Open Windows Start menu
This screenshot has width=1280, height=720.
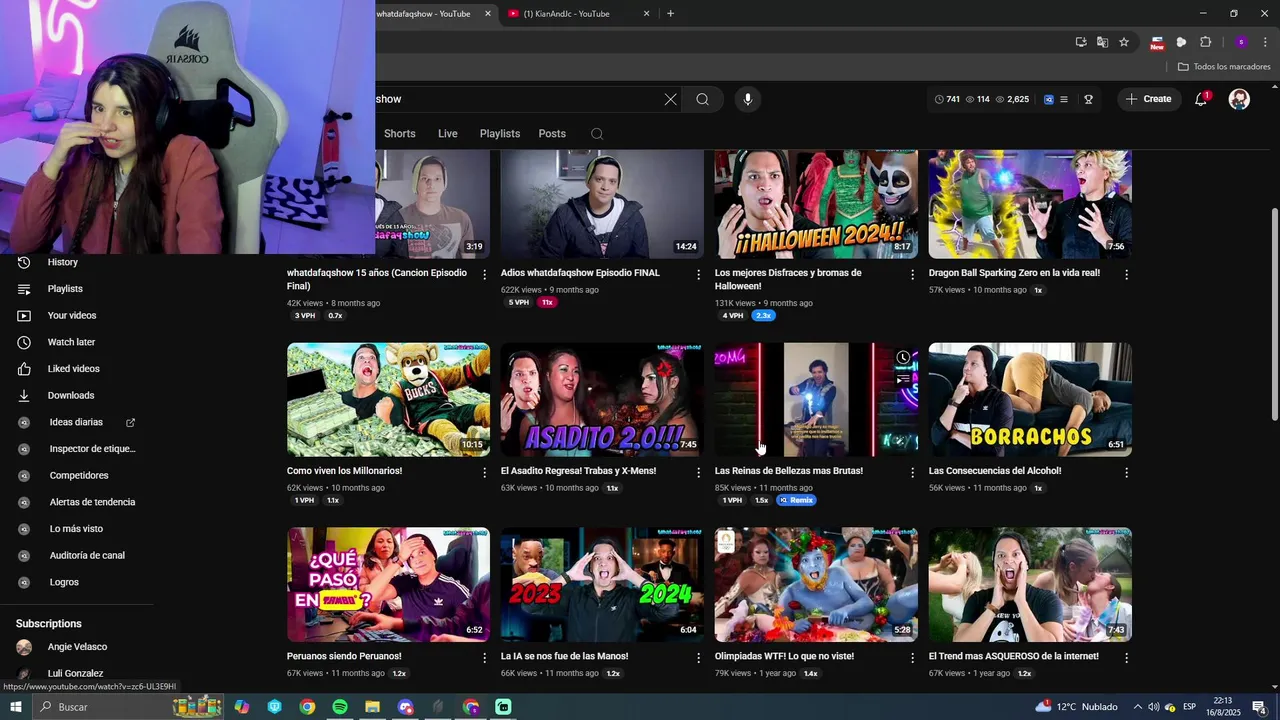[x=15, y=707]
